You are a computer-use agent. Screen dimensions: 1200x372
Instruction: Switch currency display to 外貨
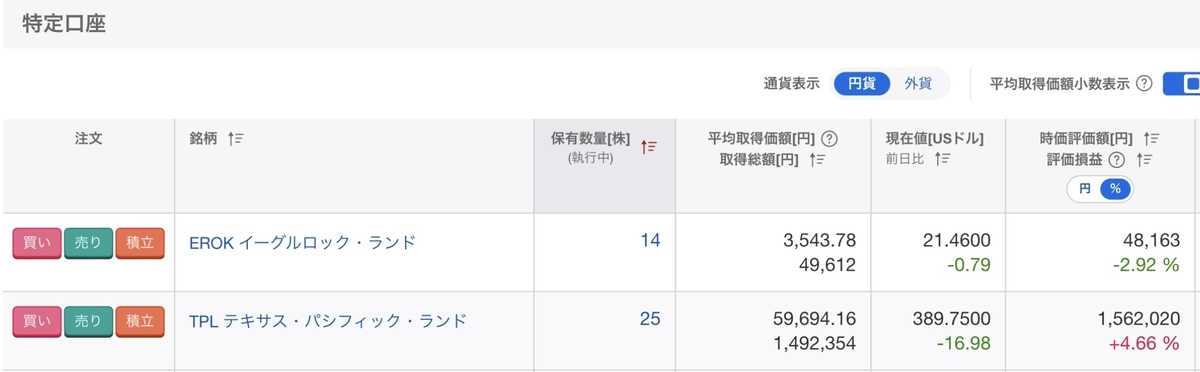pos(918,84)
